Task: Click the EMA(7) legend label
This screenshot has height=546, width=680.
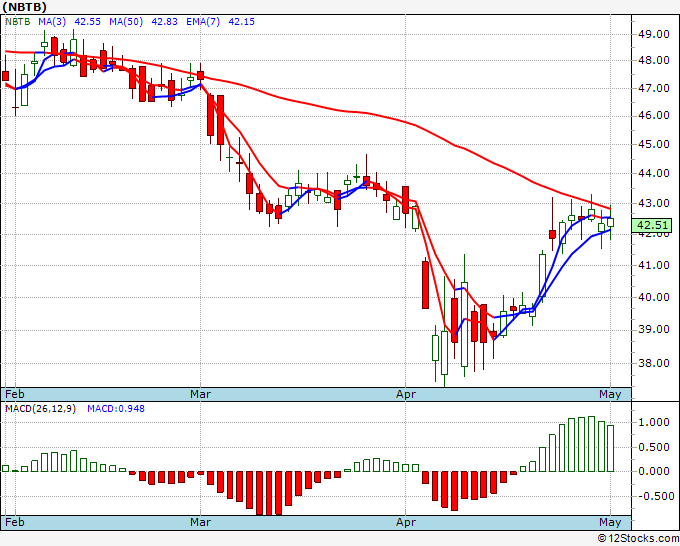Action: [203, 21]
